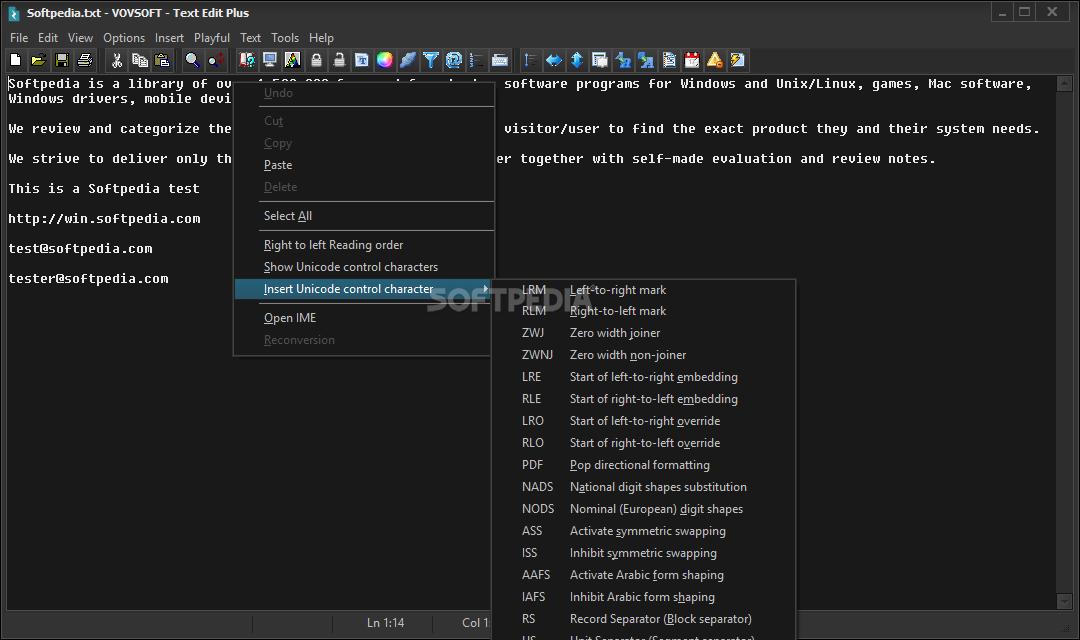This screenshot has width=1080, height=640.
Task: Choose RLE Start of right-to-left embedding
Action: [x=643, y=400]
